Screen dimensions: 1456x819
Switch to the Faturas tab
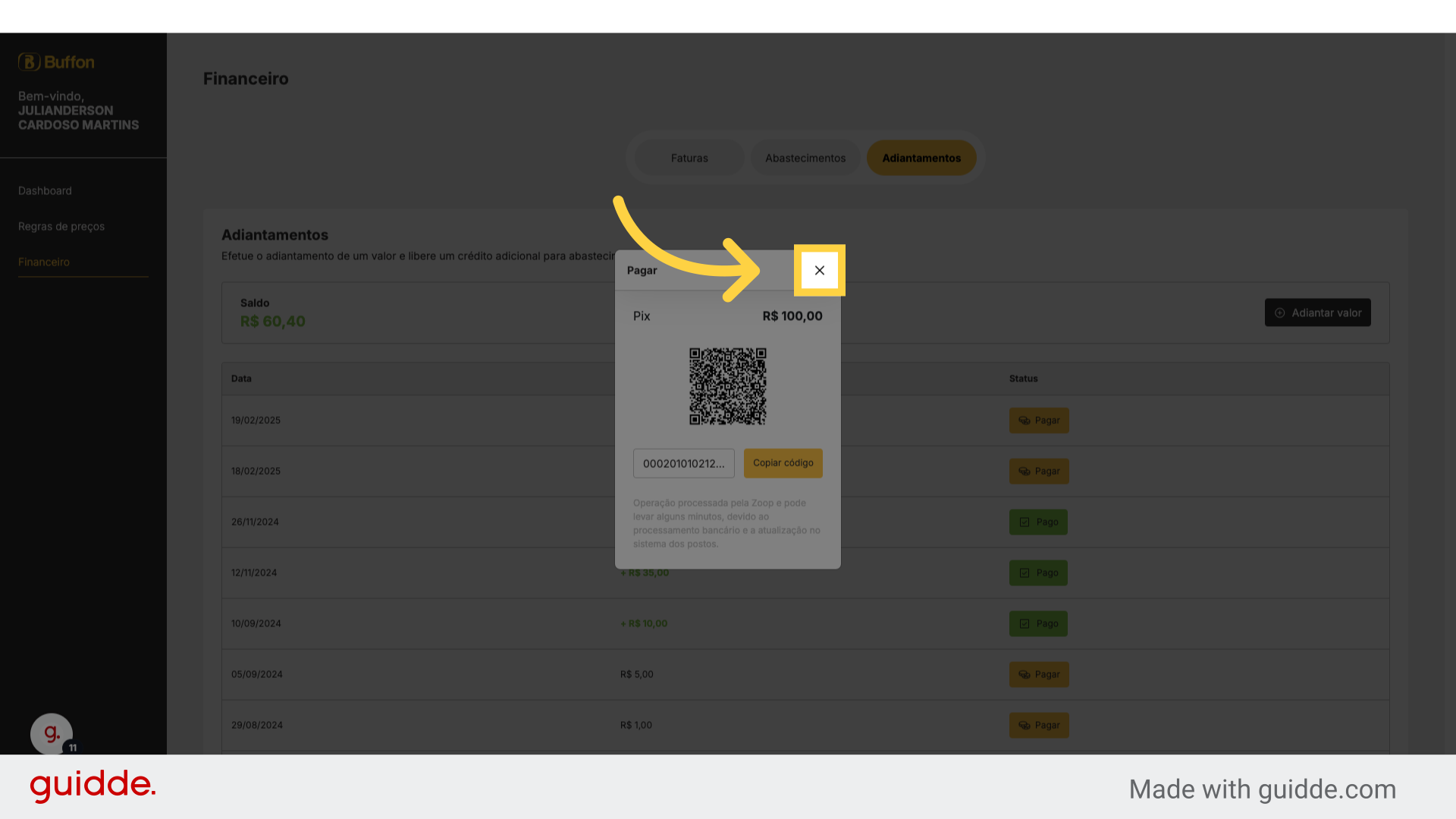[x=689, y=158]
